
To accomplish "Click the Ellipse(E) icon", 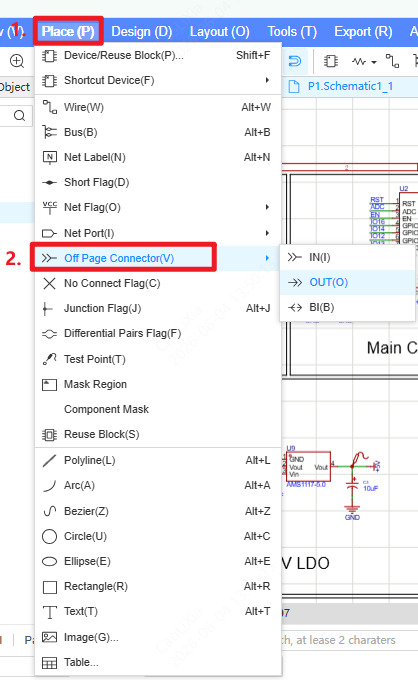I will 49,562.
